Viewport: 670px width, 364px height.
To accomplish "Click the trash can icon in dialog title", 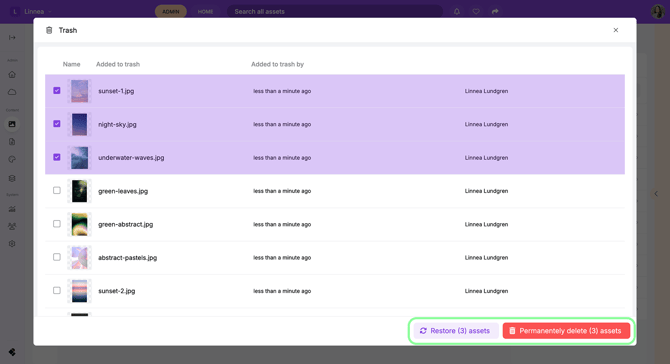I will click(49, 30).
